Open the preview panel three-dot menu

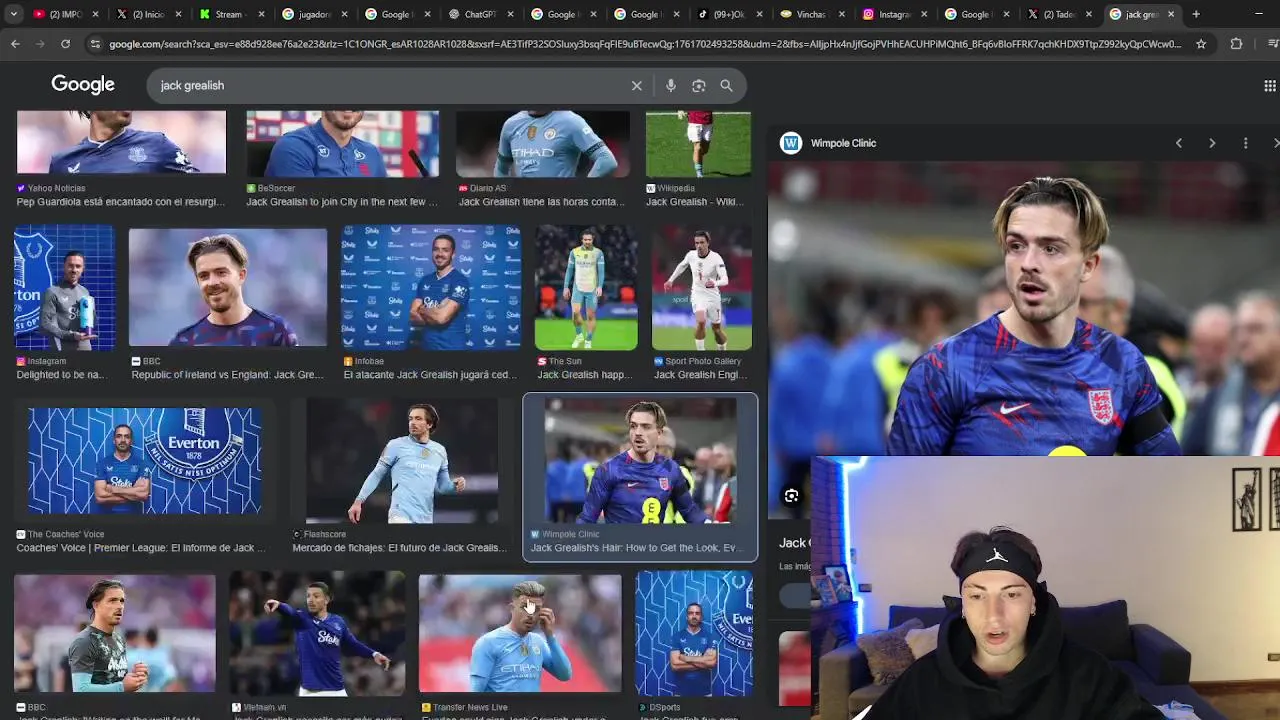[x=1245, y=143]
